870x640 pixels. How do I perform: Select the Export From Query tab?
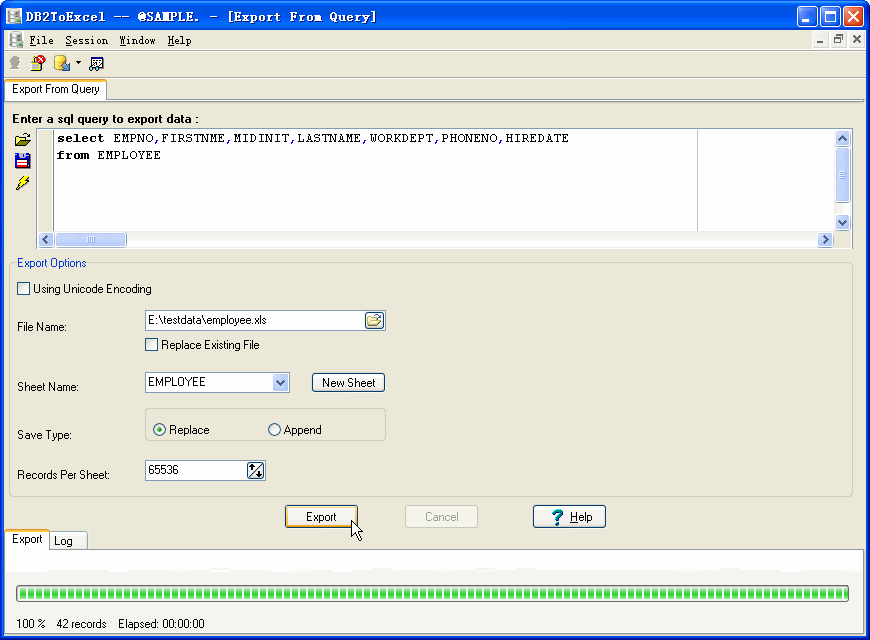[55, 89]
